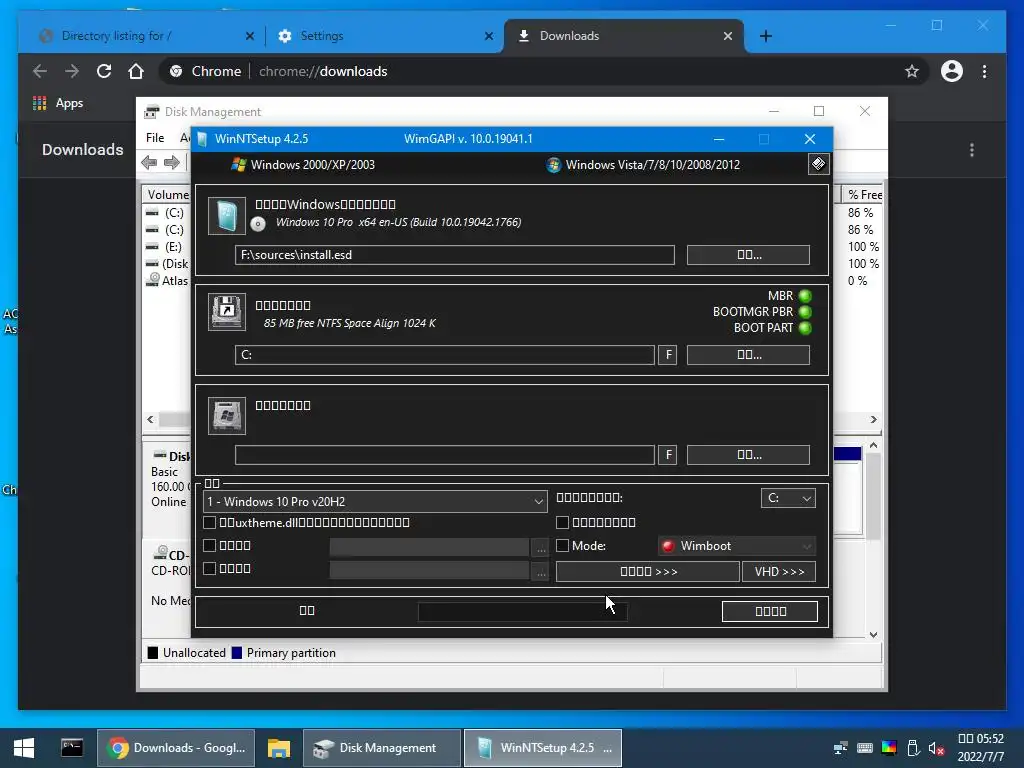
Task: Click browse button for boot drive C:
Action: tap(748, 355)
